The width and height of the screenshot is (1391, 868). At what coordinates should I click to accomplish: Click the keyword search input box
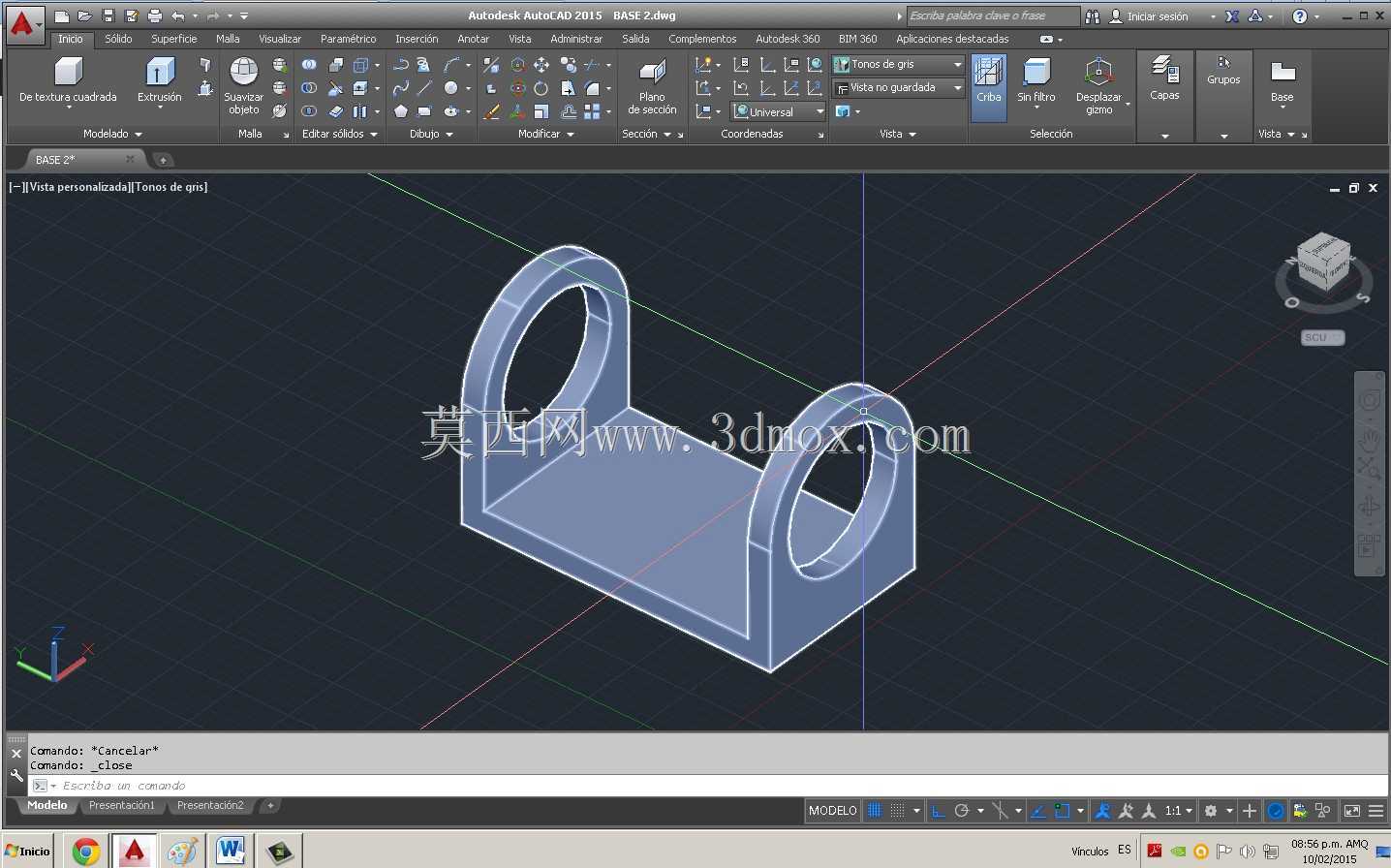tap(992, 15)
